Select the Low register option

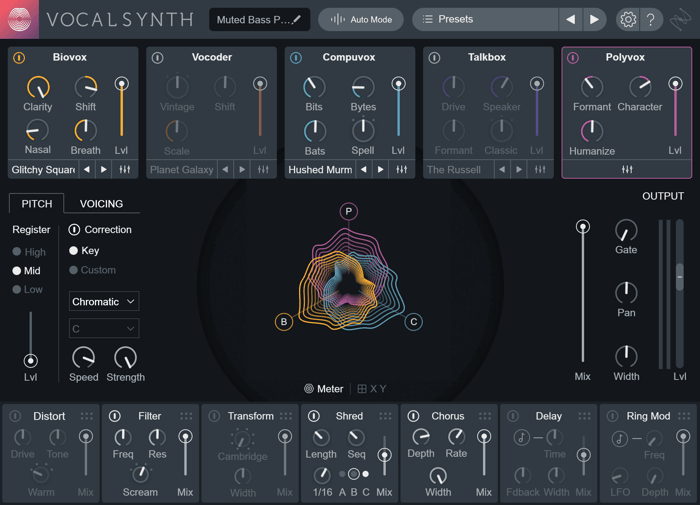(x=28, y=289)
